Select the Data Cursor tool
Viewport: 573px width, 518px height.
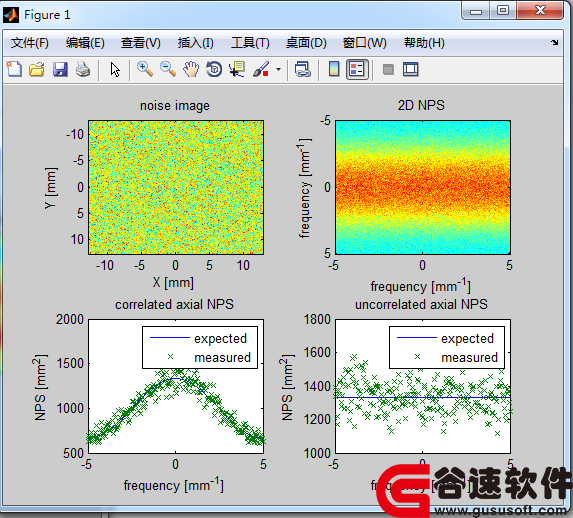(x=237, y=69)
